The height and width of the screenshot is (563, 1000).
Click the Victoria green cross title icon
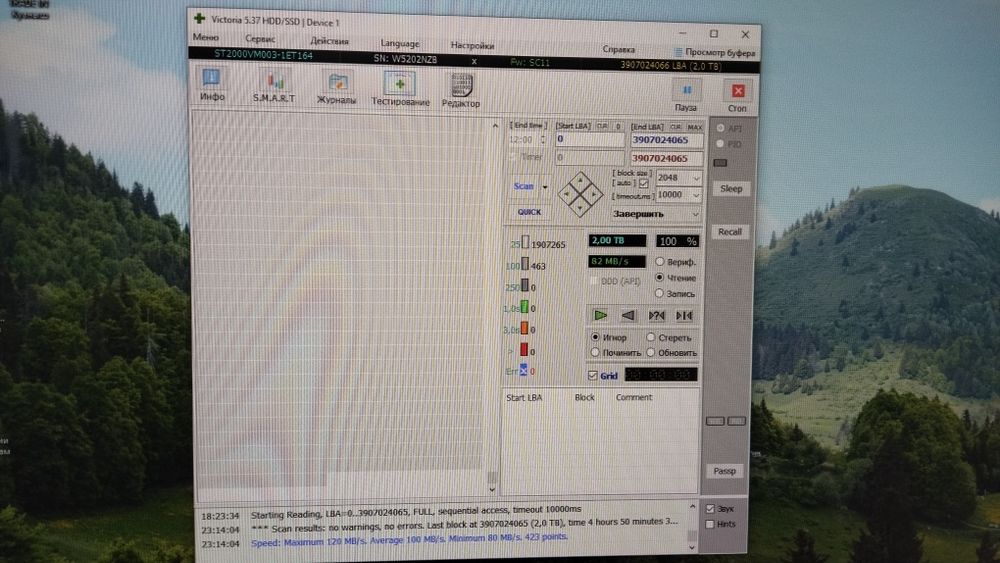[200, 18]
